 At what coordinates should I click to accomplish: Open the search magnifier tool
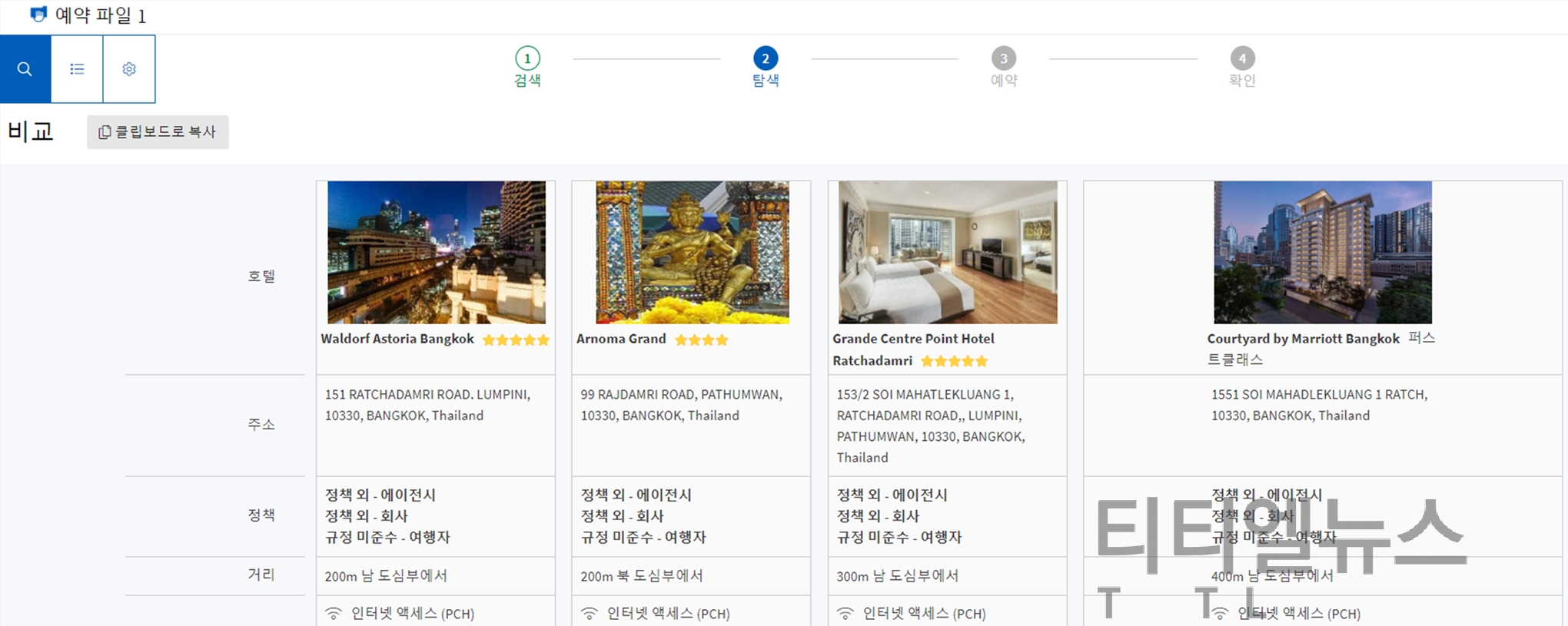tap(25, 69)
